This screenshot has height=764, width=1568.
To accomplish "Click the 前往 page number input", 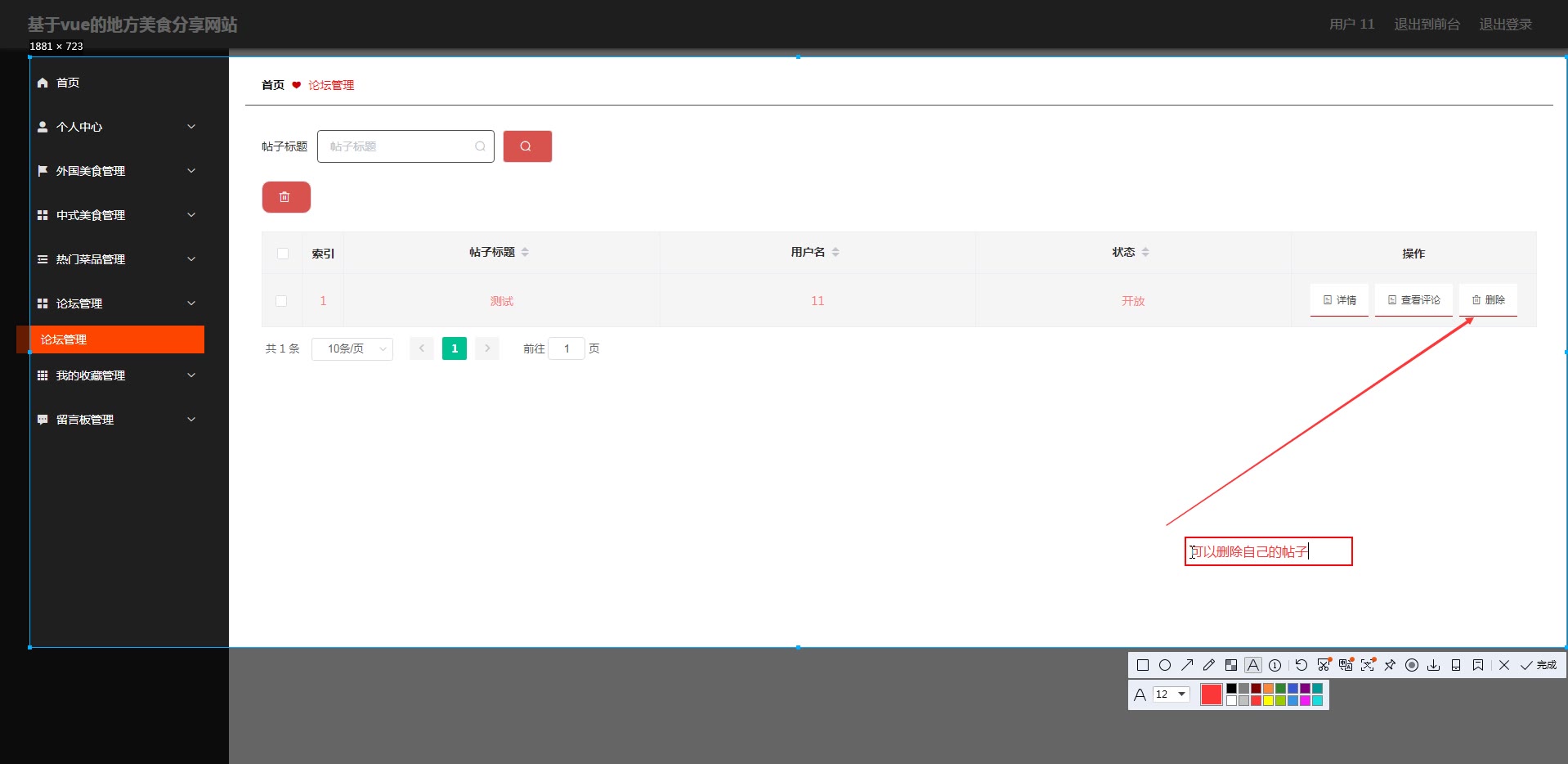I will coord(567,348).
